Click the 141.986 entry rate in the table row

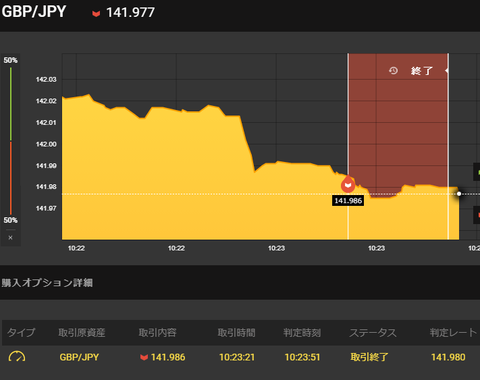coord(168,357)
